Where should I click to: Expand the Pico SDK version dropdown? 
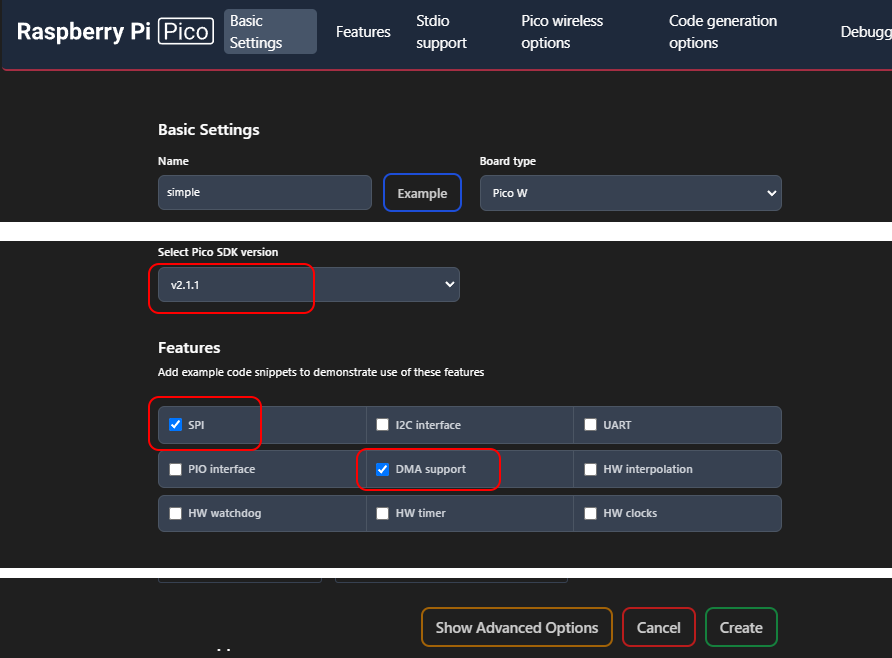308,284
